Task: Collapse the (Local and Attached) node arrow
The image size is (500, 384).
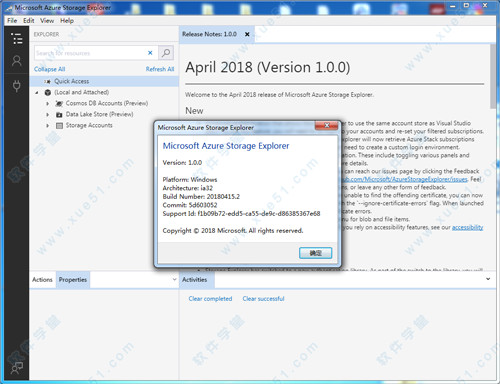Action: click(37, 93)
